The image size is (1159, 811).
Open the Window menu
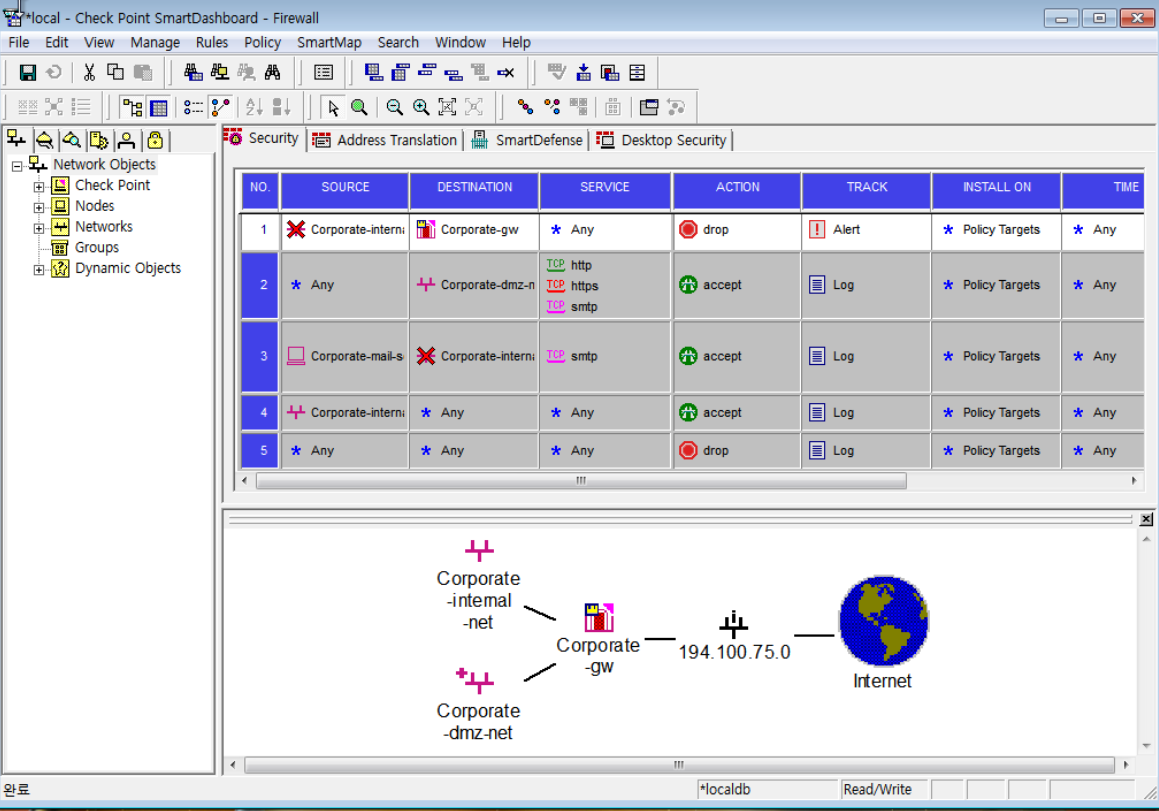[x=460, y=42]
